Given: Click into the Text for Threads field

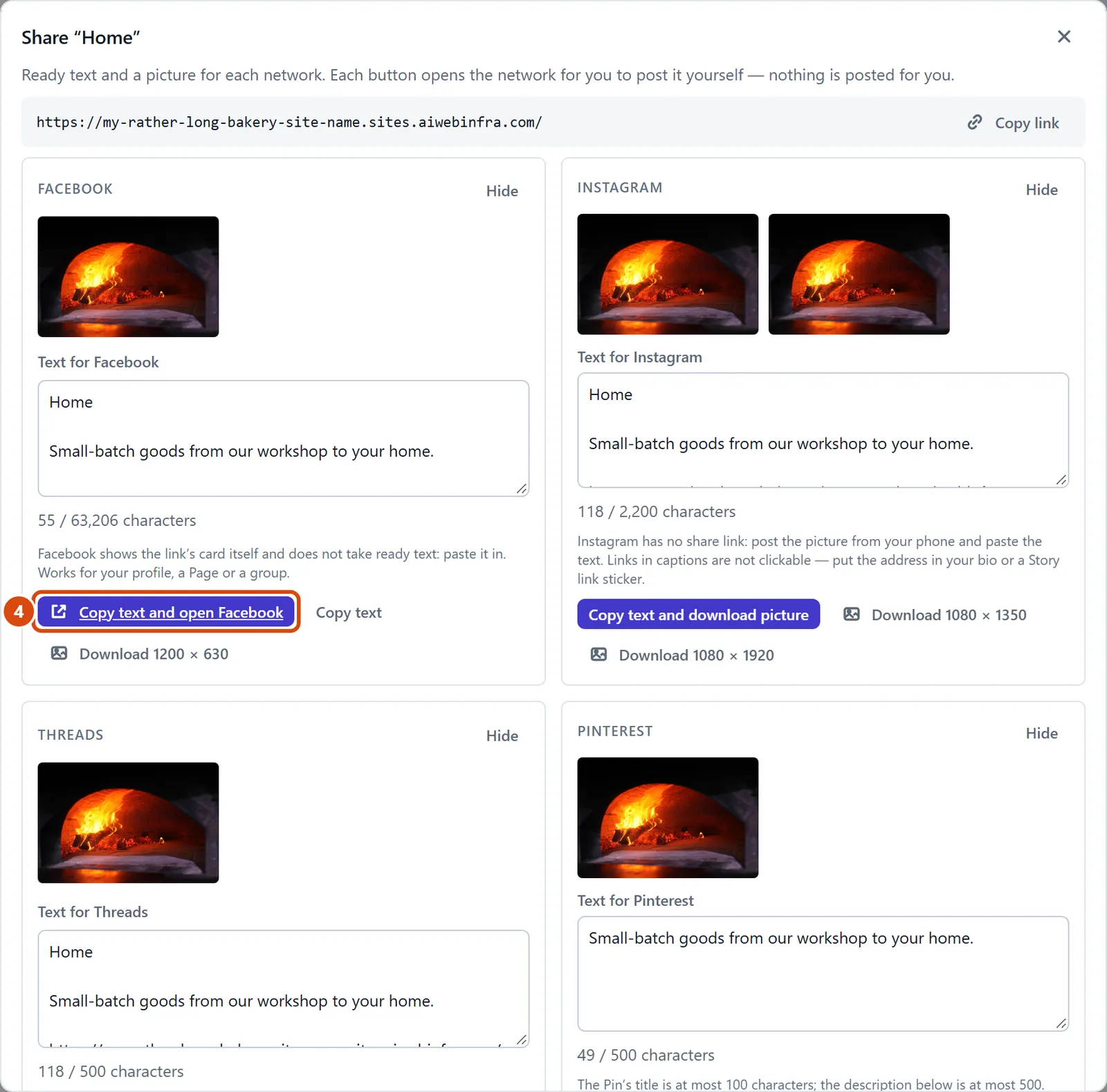Looking at the screenshot, I should 284,989.
